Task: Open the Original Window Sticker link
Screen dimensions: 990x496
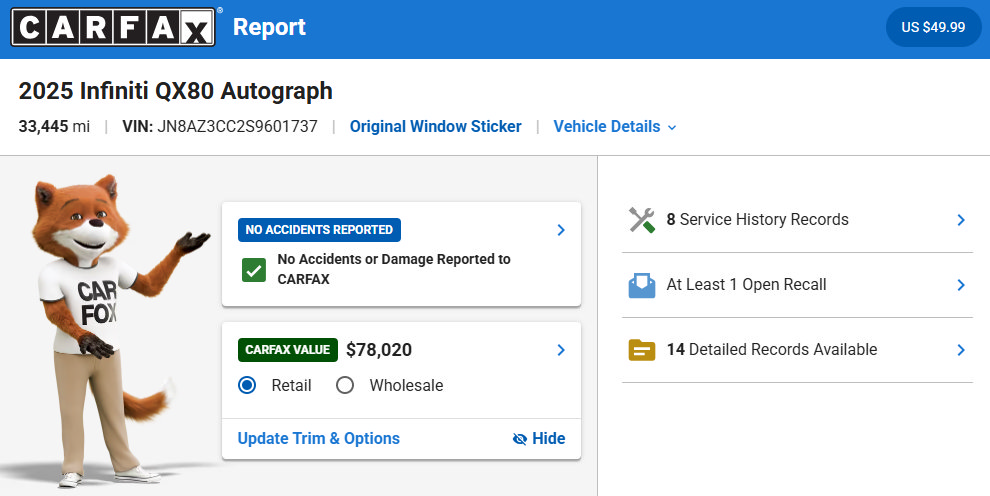Action: (436, 126)
